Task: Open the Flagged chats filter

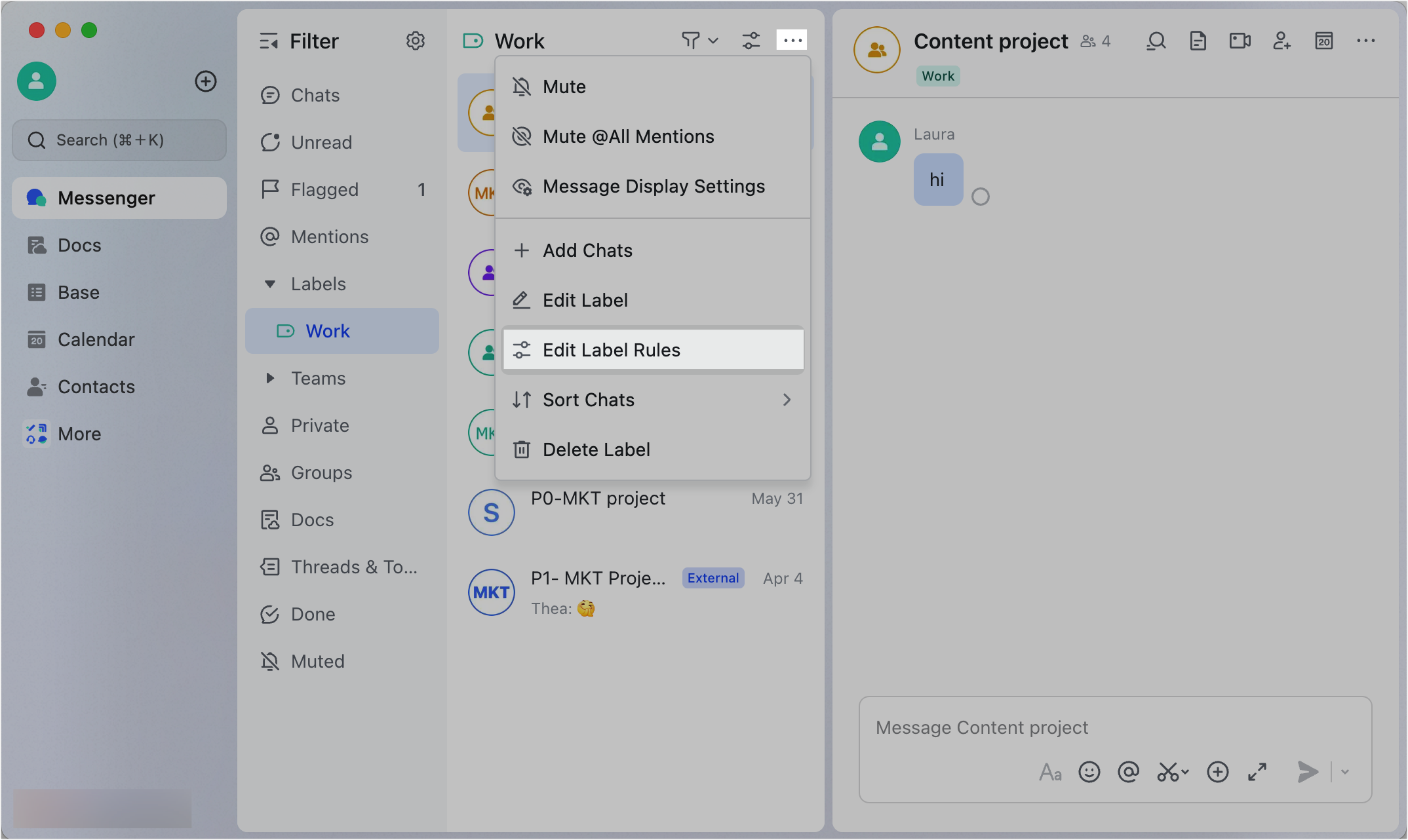Action: (324, 189)
